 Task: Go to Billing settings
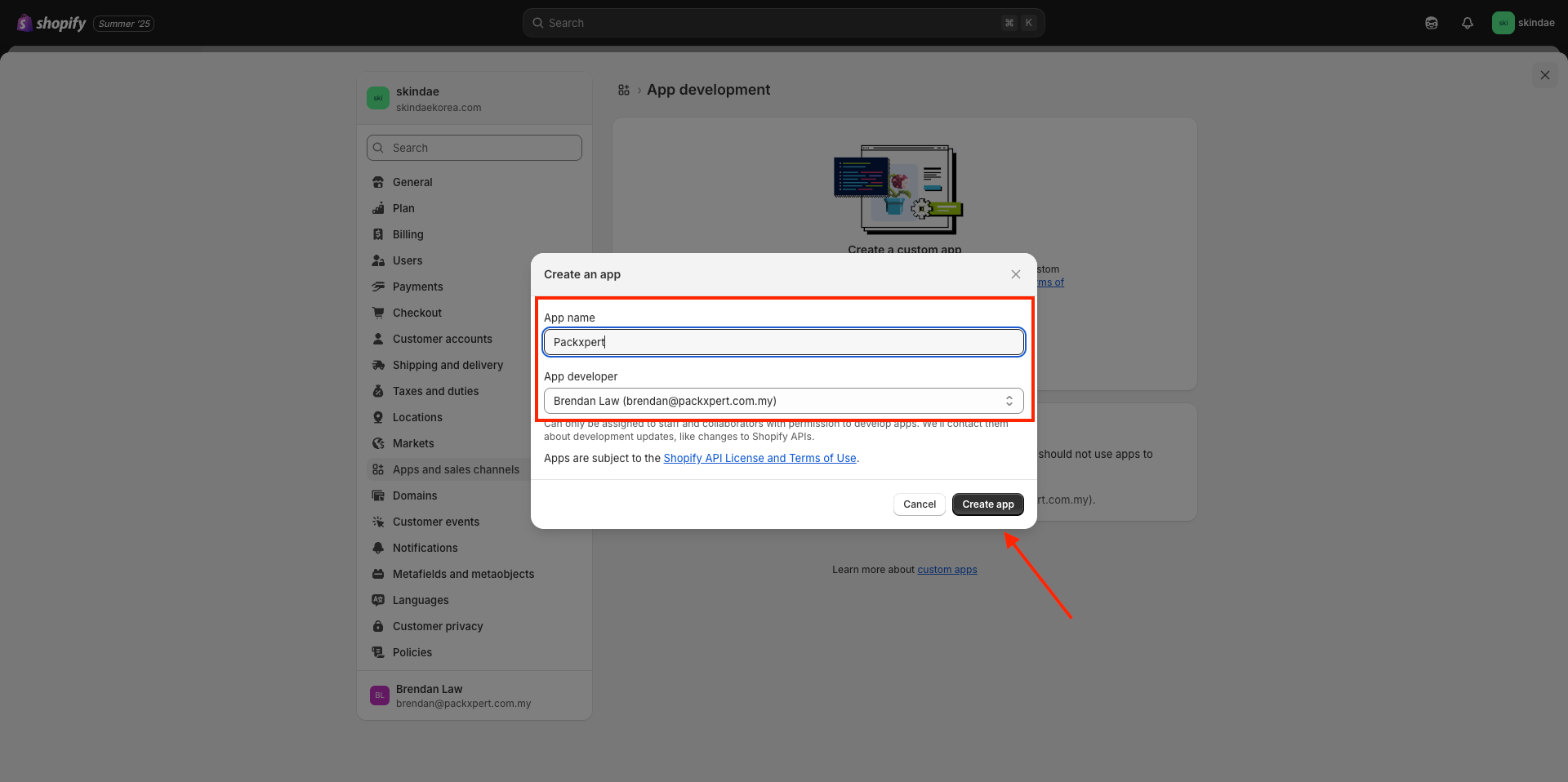474,234
